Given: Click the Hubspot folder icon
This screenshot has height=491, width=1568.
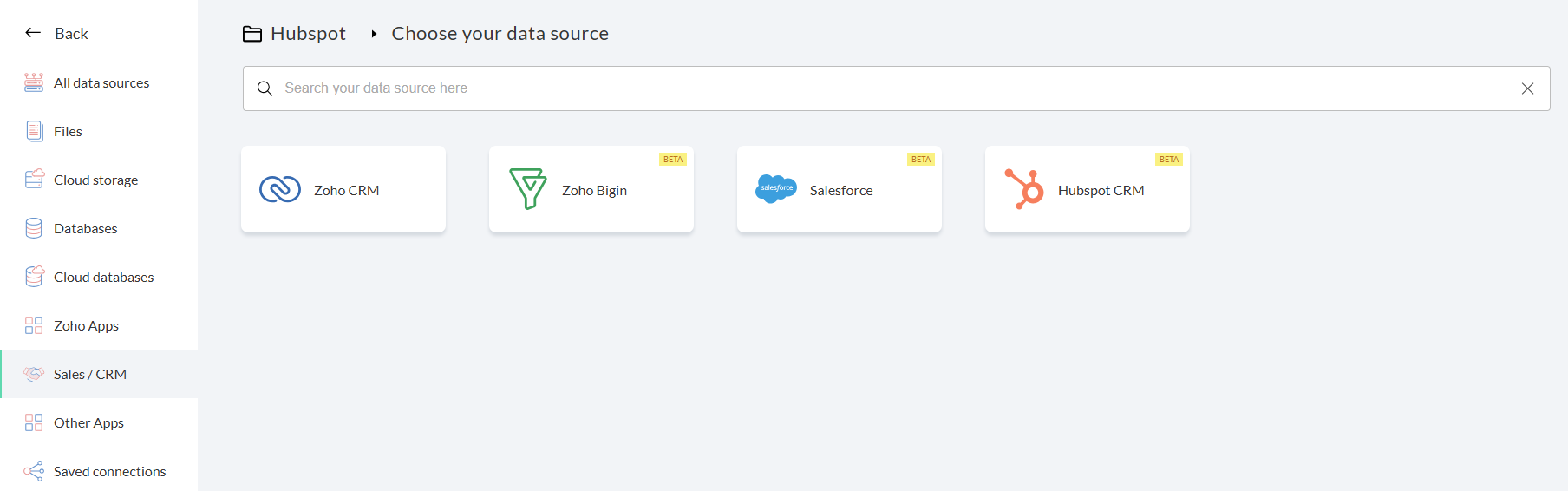Looking at the screenshot, I should click(252, 34).
